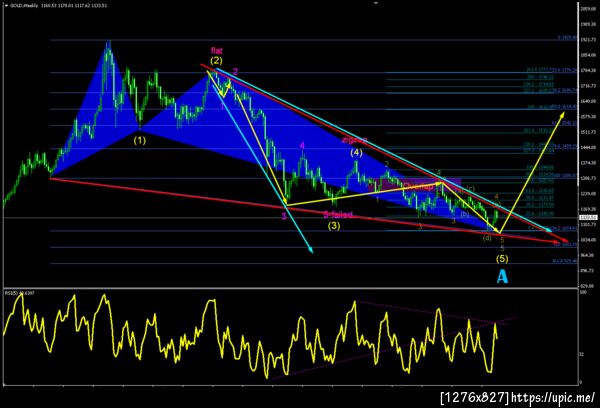Click the GOLD,Weekly chart title text
600x408 pixels.
23,6
